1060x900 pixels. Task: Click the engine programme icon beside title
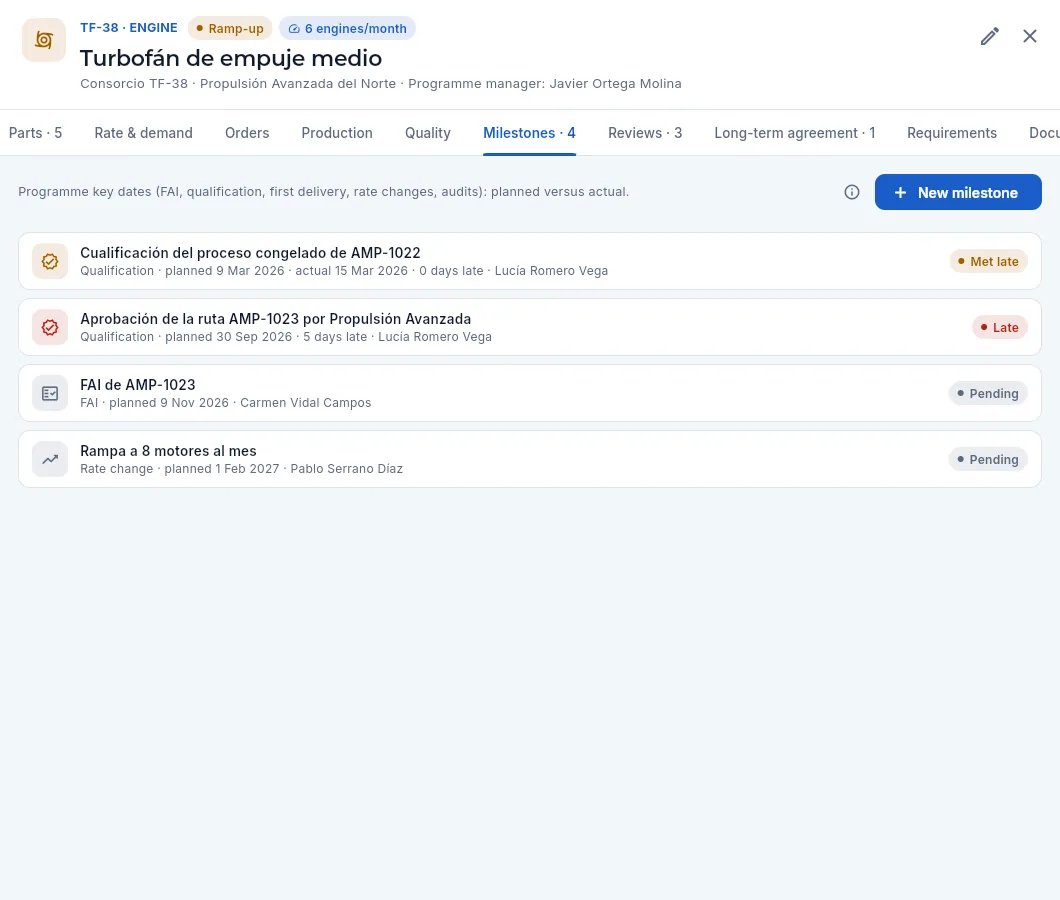(44, 40)
